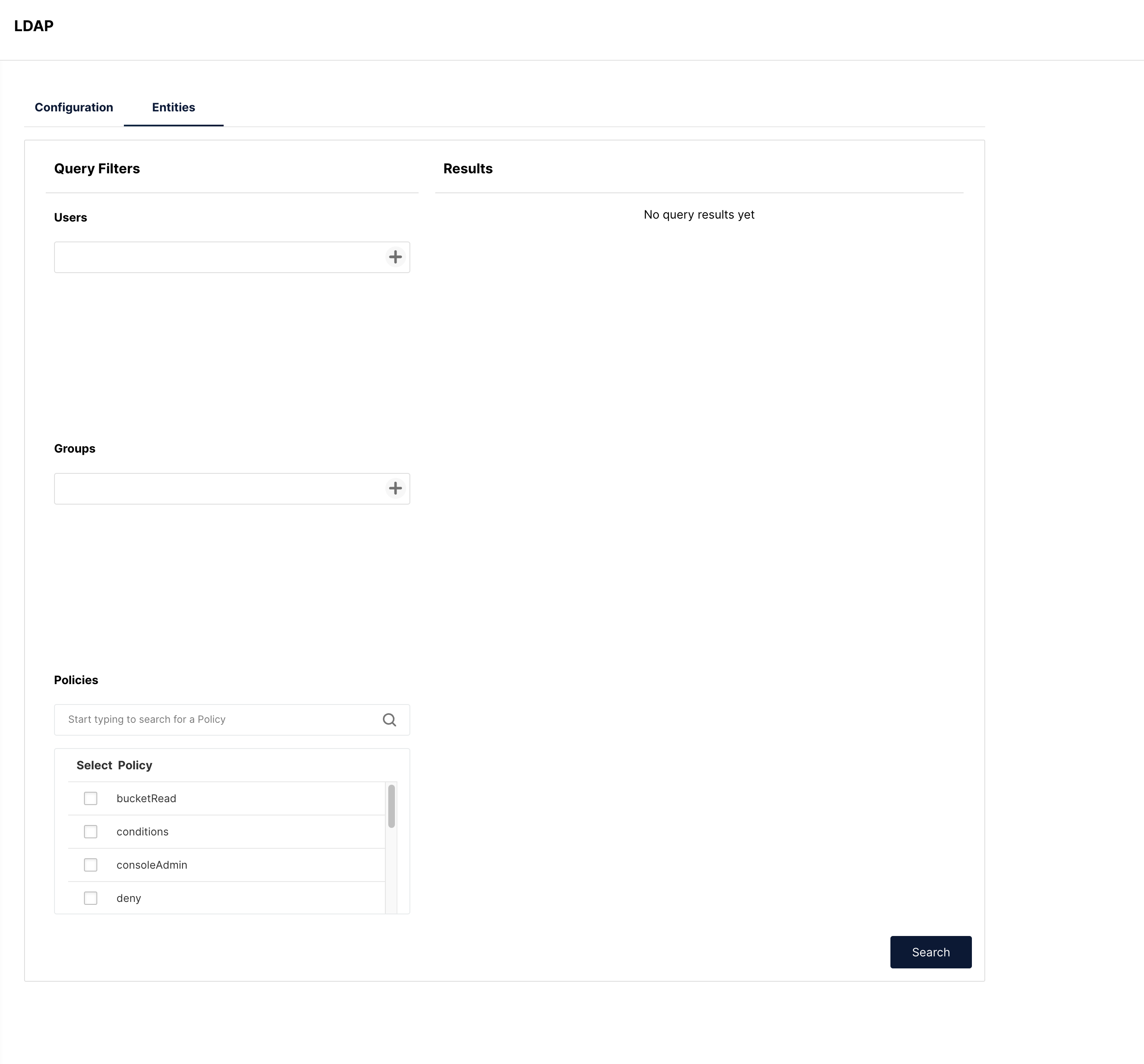1144x1064 pixels.
Task: Run the query with the Search button
Action: (930, 952)
